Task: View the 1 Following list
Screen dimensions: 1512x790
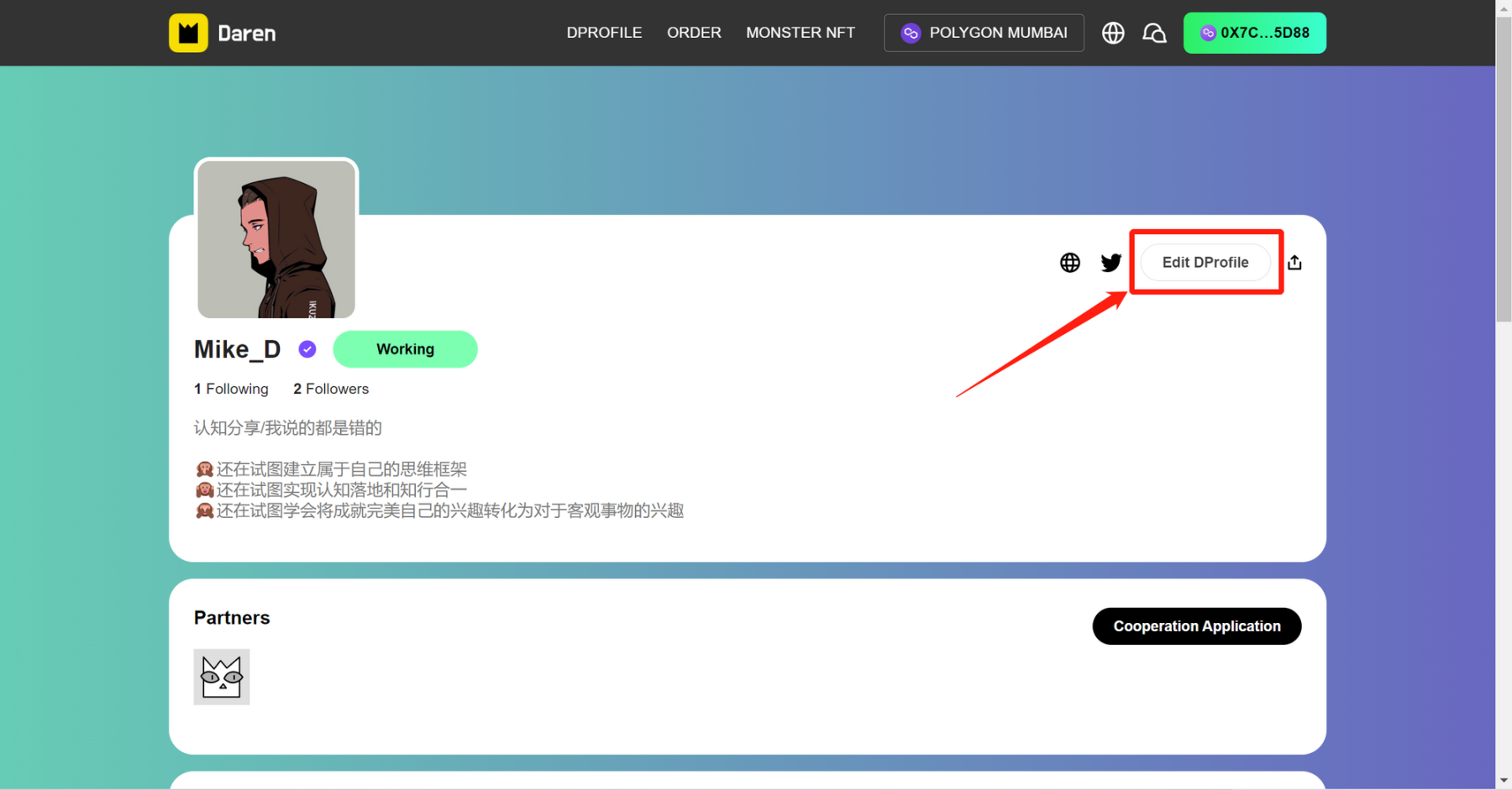Action: pyautogui.click(x=231, y=389)
